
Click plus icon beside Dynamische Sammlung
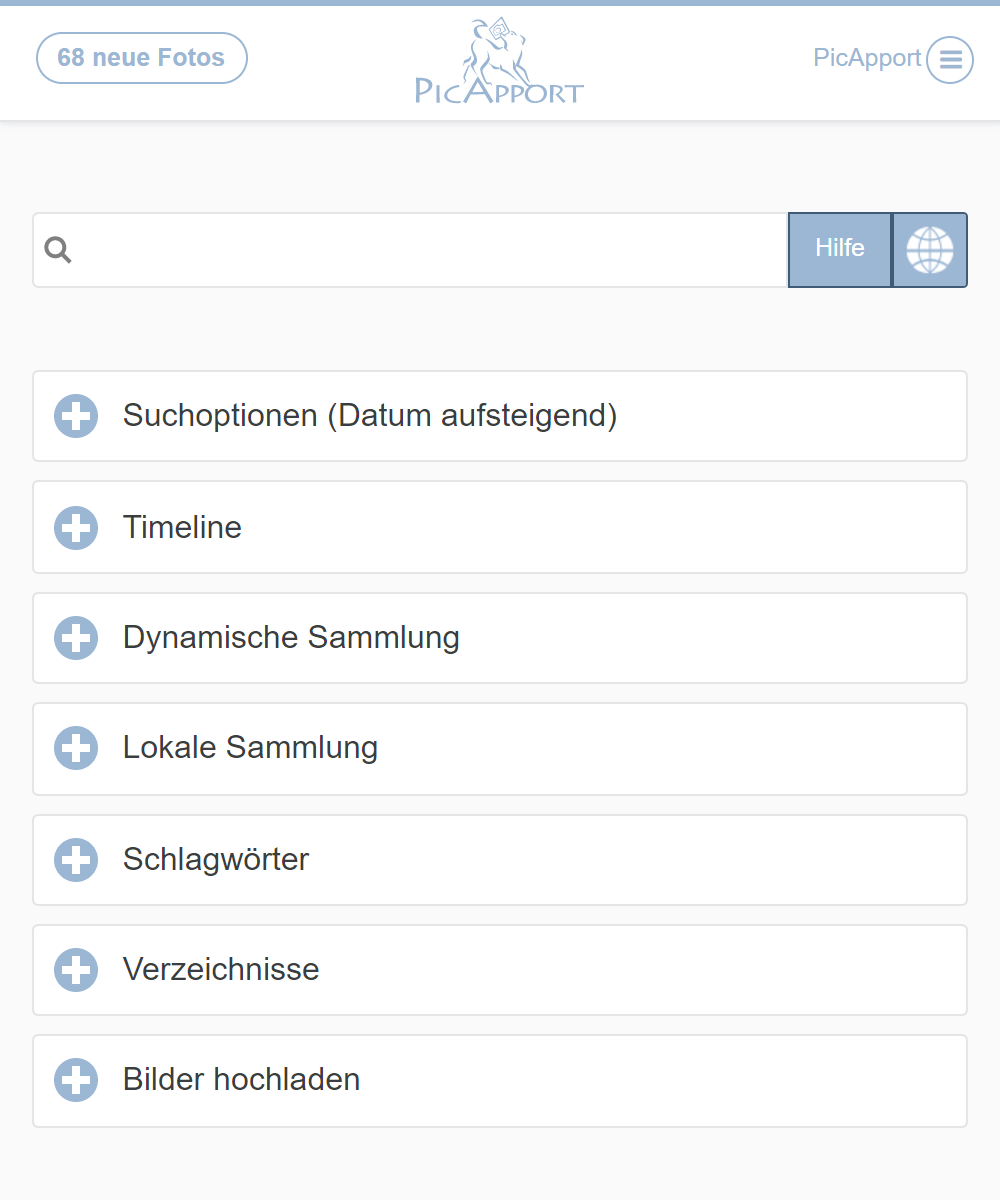pos(76,638)
